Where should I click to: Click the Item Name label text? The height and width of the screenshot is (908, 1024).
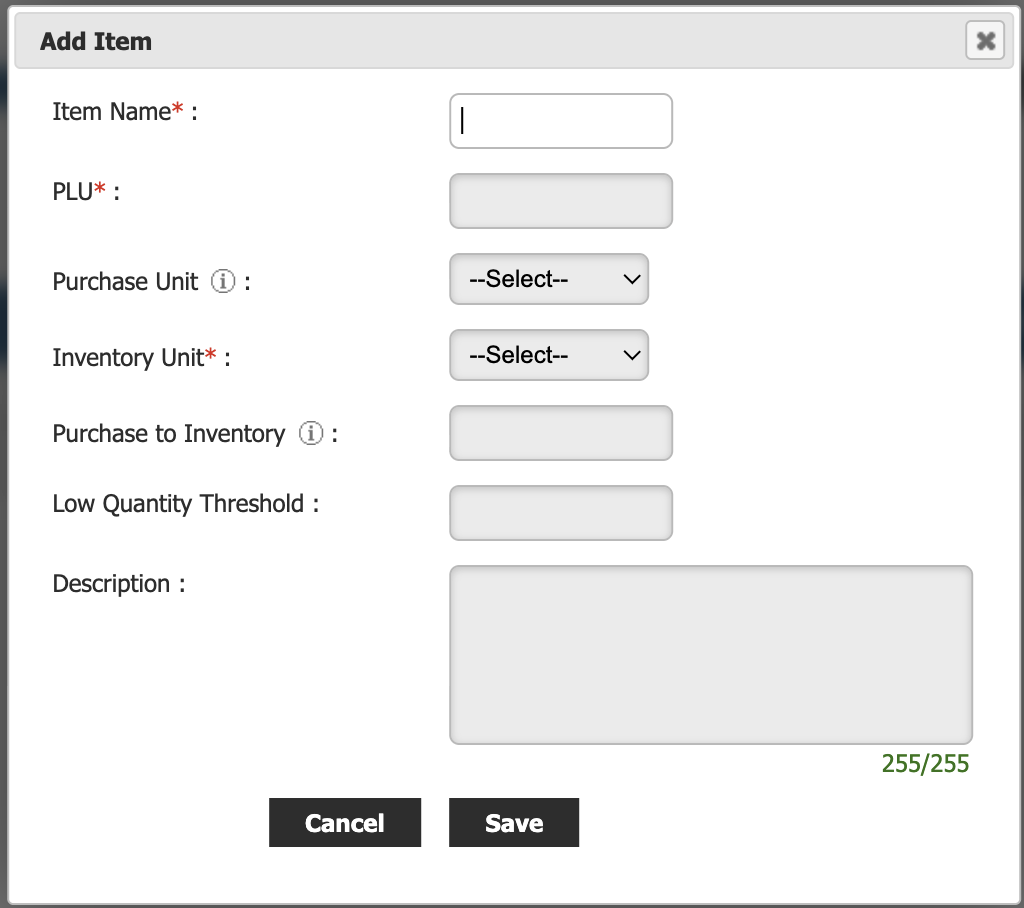[111, 112]
